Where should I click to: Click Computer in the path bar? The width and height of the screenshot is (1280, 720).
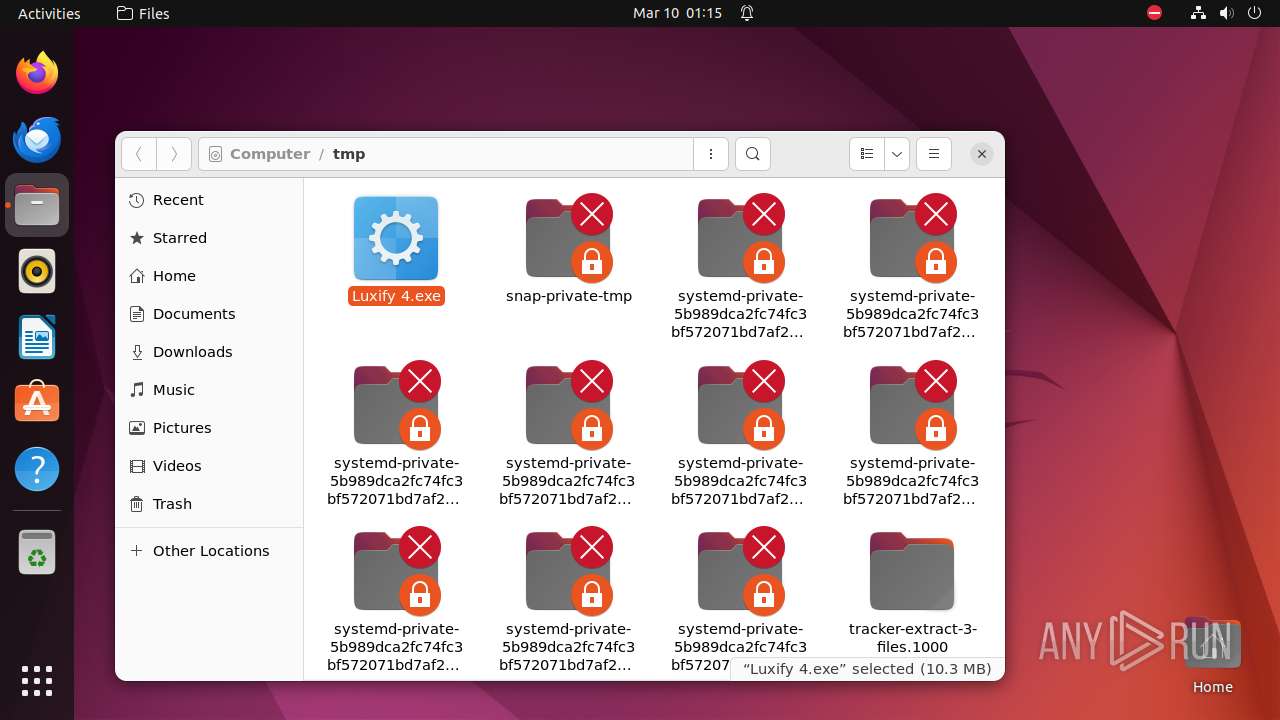pyautogui.click(x=270, y=154)
